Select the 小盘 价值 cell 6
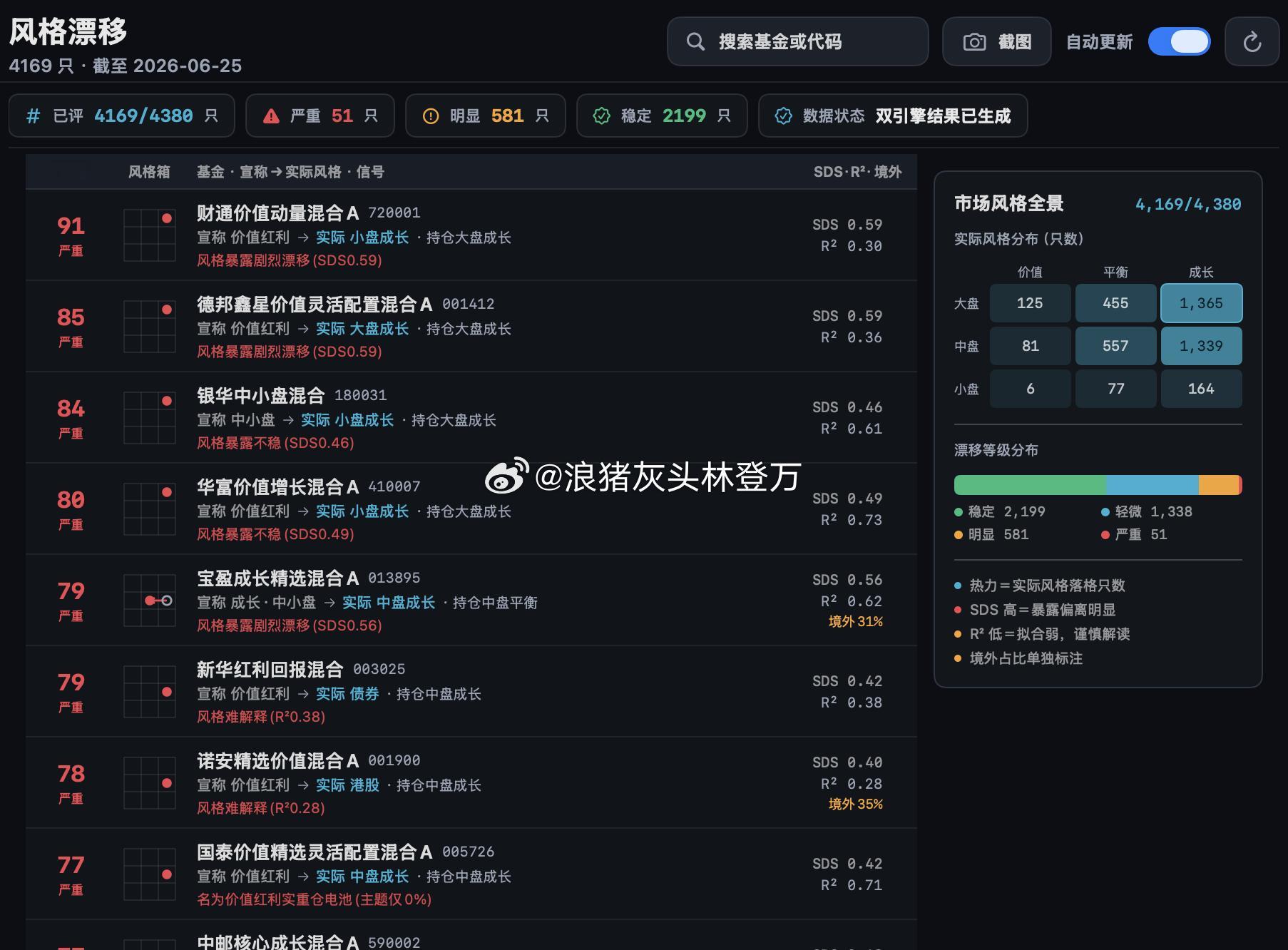This screenshot has width=1288, height=950. tap(1030, 389)
